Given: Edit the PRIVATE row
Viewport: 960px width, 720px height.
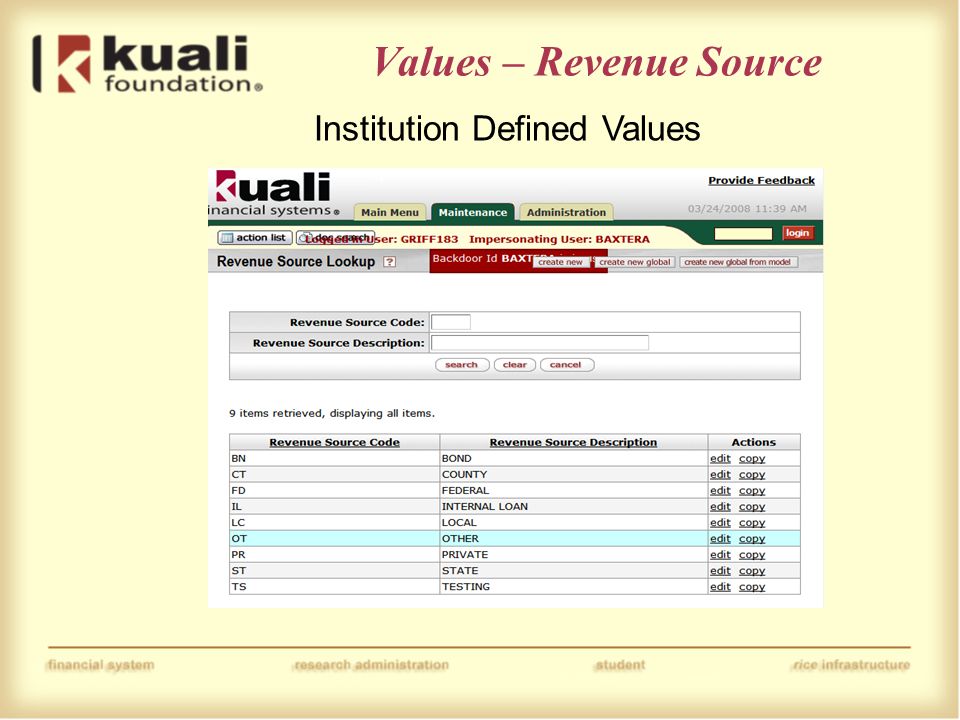Looking at the screenshot, I should [720, 554].
